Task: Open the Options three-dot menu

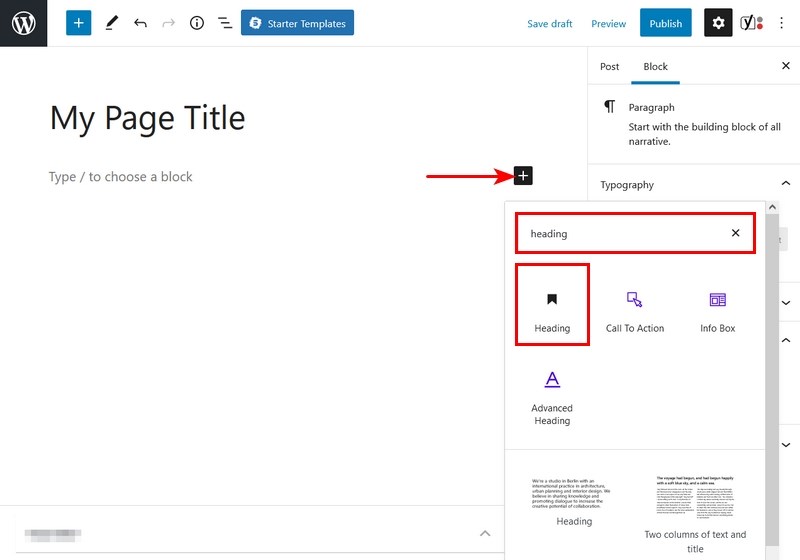Action: (x=782, y=23)
